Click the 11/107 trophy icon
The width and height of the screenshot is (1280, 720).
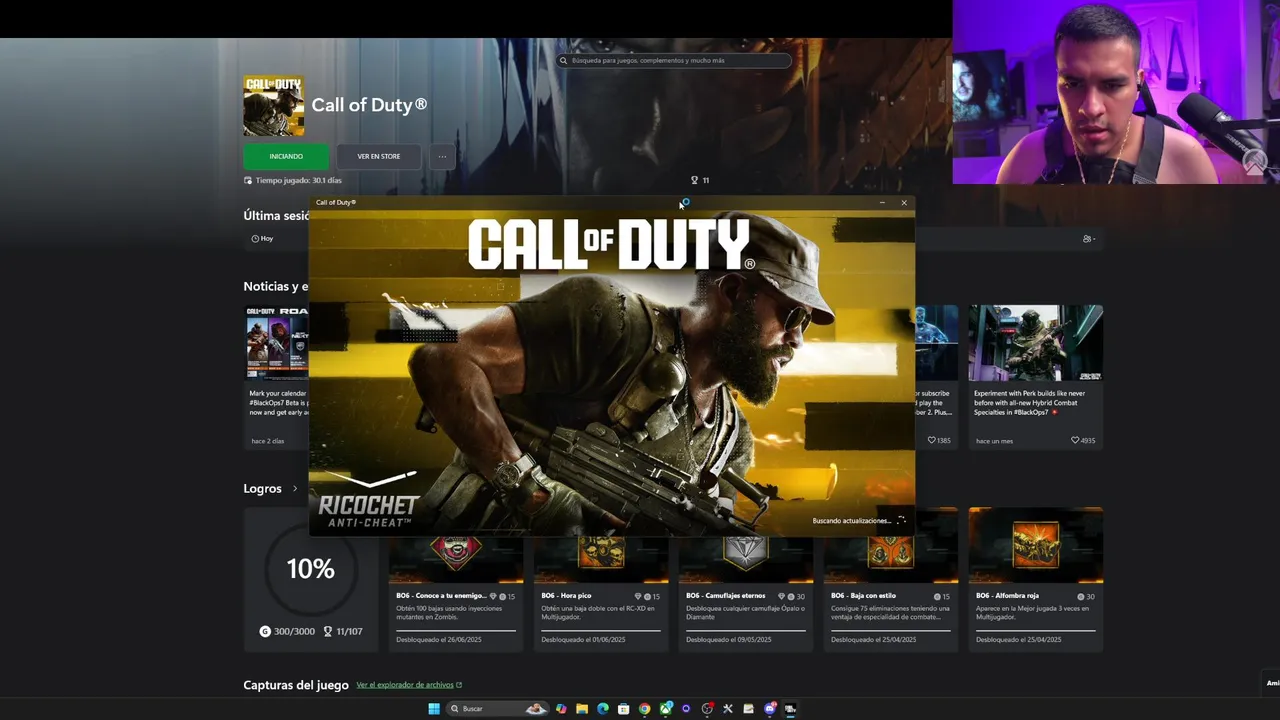tap(327, 632)
